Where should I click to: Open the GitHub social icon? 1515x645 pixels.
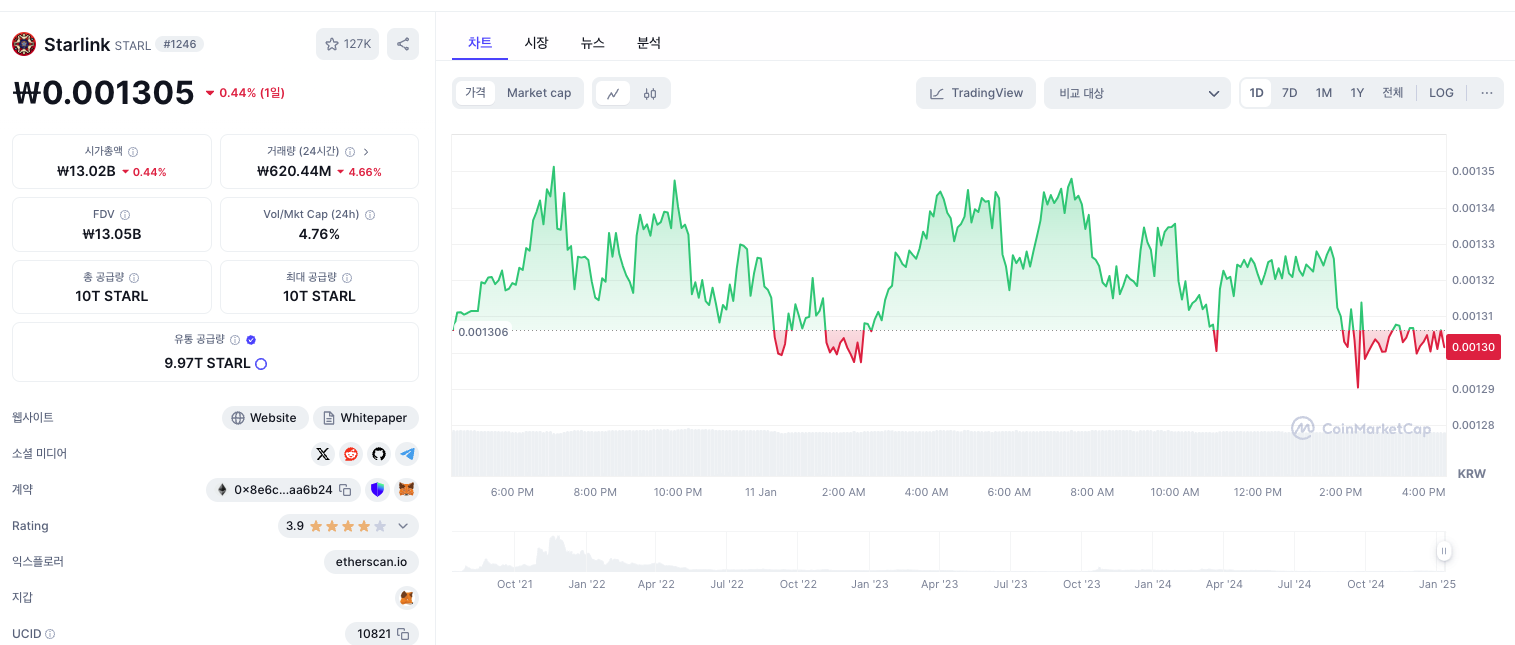[x=379, y=454]
